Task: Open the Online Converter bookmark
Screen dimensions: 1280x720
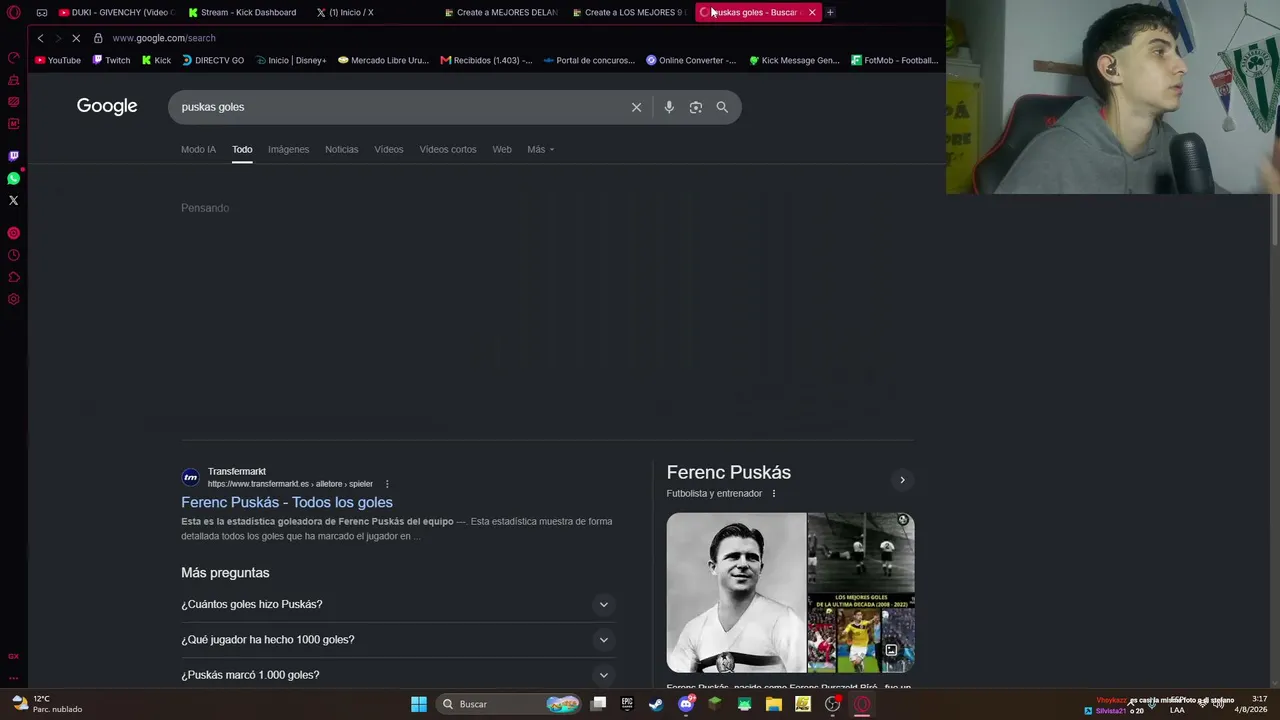Action: [x=691, y=60]
